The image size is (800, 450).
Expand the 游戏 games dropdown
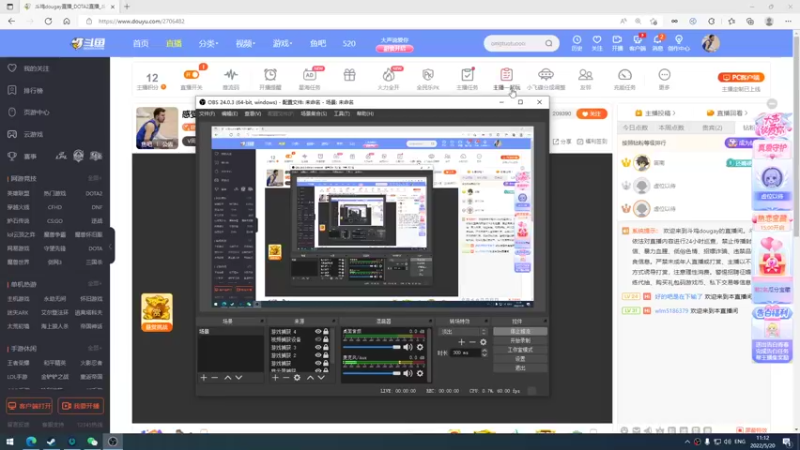(282, 43)
